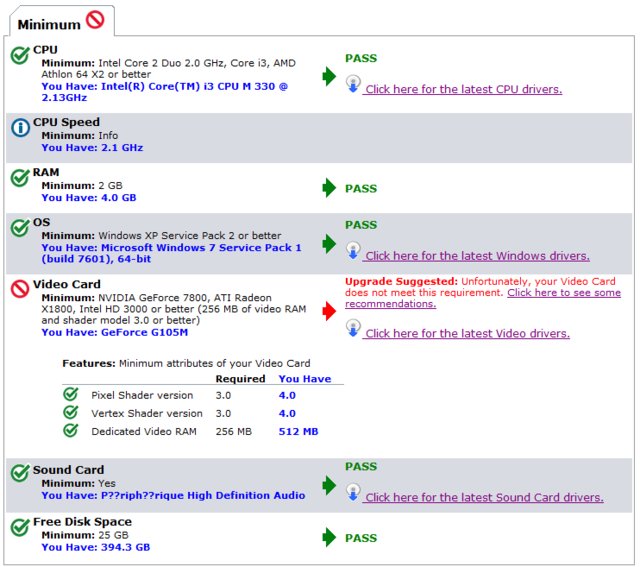
Task: Click the download icon next to CPU drivers link
Action: pyautogui.click(x=353, y=85)
